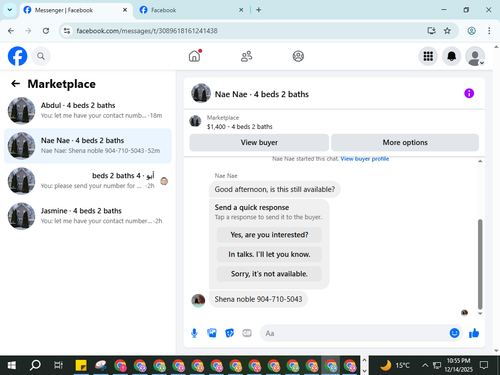Viewport: 500px width, 375px height.
Task: Open the Facebook search magnifier
Action: tap(41, 56)
